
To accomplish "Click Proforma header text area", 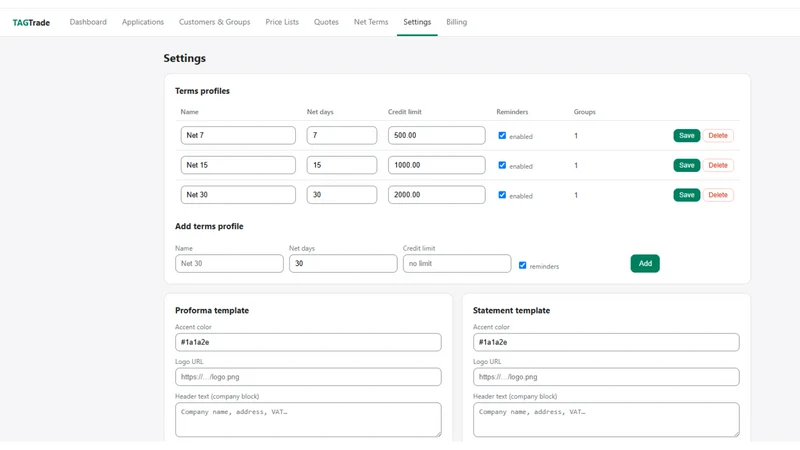I will [308, 419].
